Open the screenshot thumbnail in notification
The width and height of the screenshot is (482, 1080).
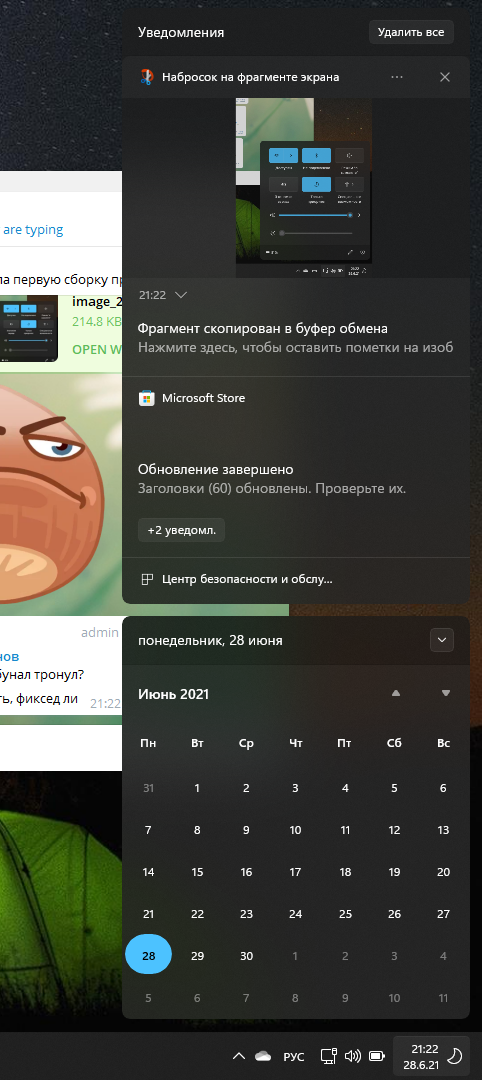point(303,188)
